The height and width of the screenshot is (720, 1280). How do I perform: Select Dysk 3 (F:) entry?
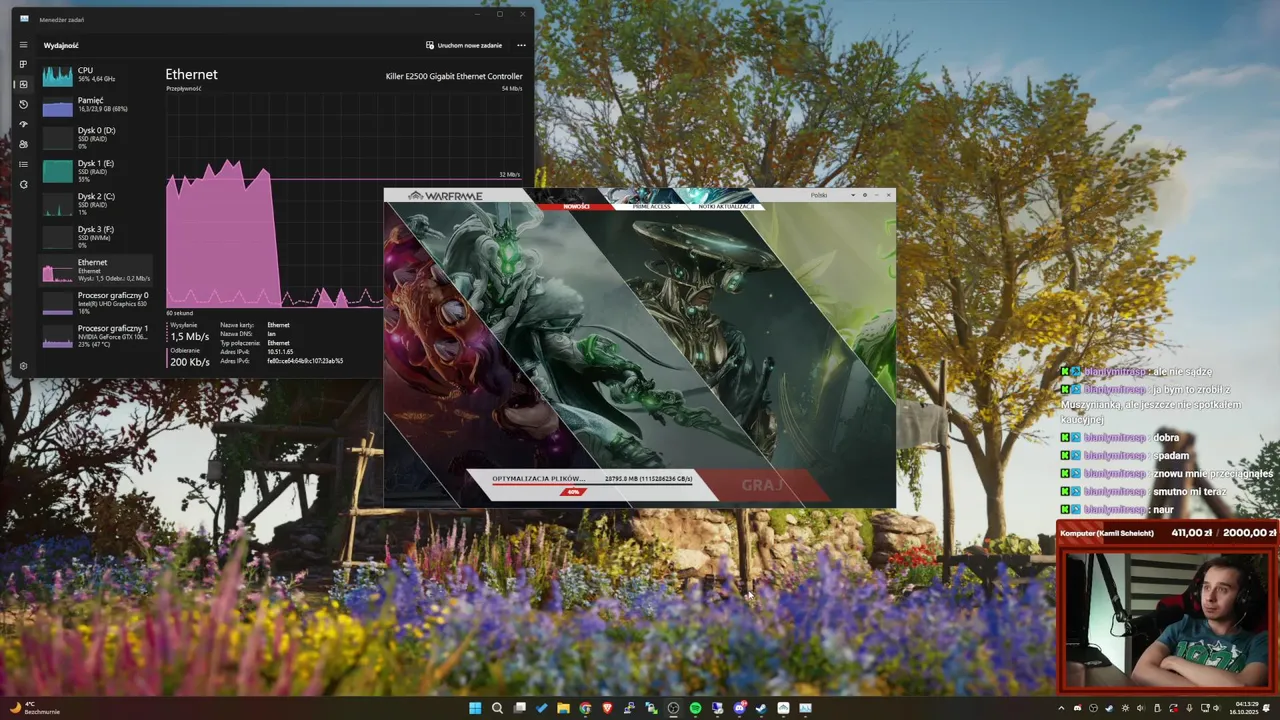[96, 237]
